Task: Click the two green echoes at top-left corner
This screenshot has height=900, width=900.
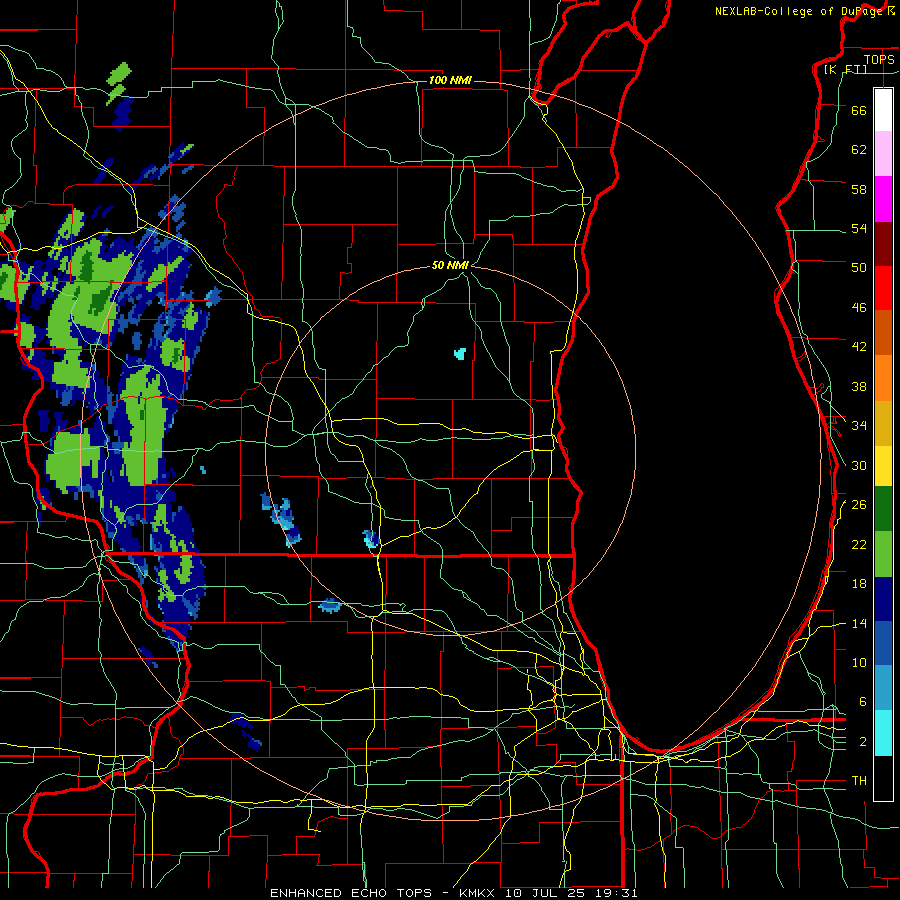Action: pos(119,84)
